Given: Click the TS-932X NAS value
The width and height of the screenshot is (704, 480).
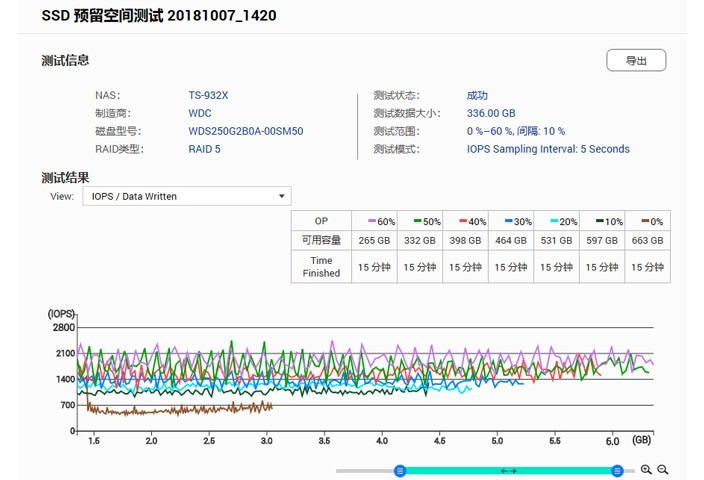Looking at the screenshot, I should (x=208, y=96).
